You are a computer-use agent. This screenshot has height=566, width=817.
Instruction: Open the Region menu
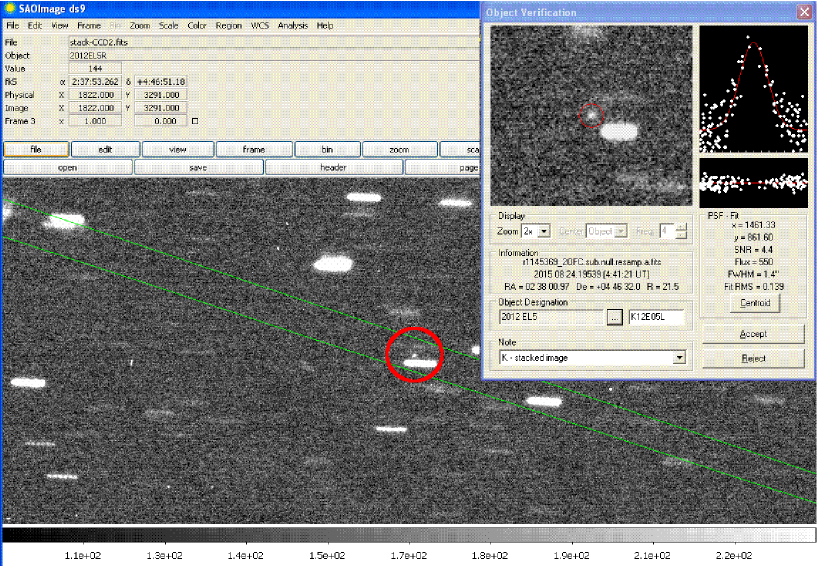(x=228, y=25)
